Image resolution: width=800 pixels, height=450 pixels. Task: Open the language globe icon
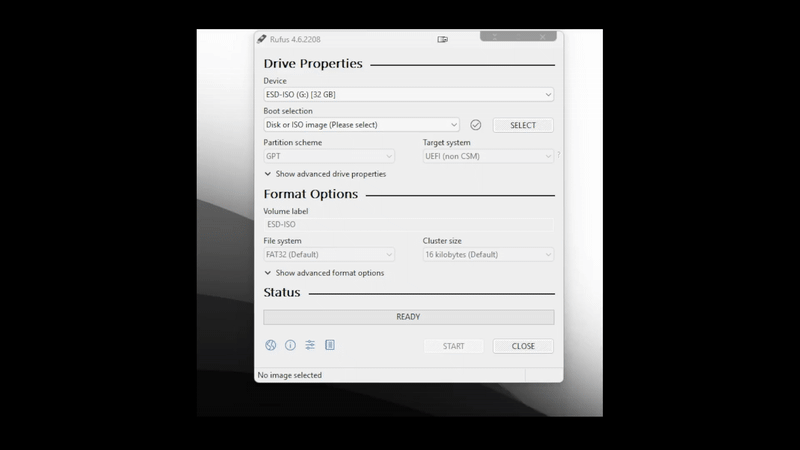(270, 345)
